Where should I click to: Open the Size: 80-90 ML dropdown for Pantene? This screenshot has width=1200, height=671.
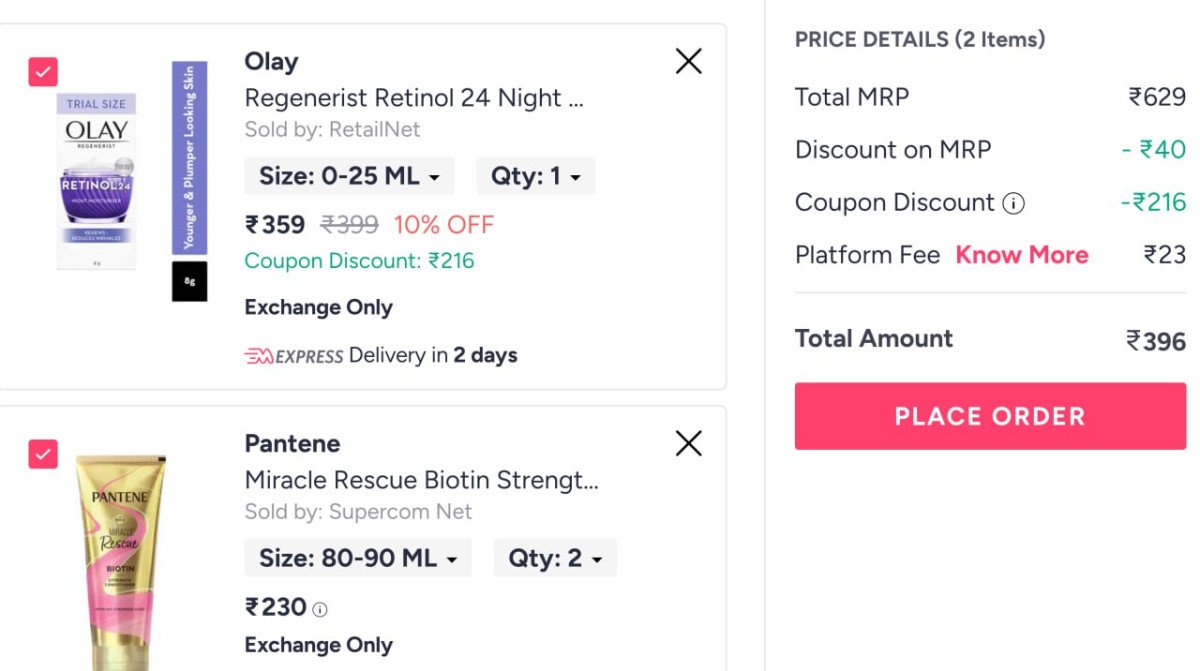(x=357, y=558)
